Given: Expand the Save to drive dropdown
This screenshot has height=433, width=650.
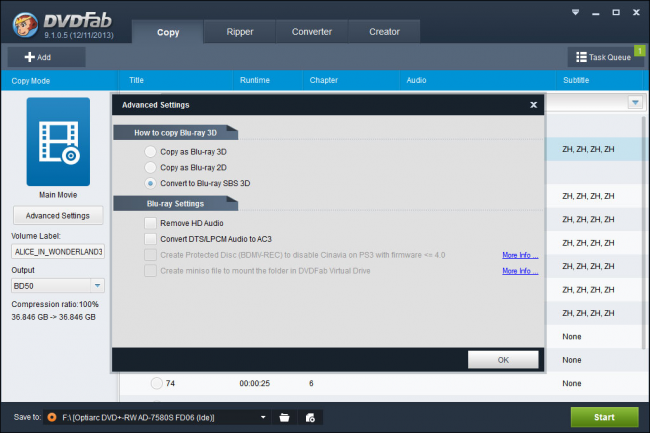Looking at the screenshot, I should click(263, 417).
